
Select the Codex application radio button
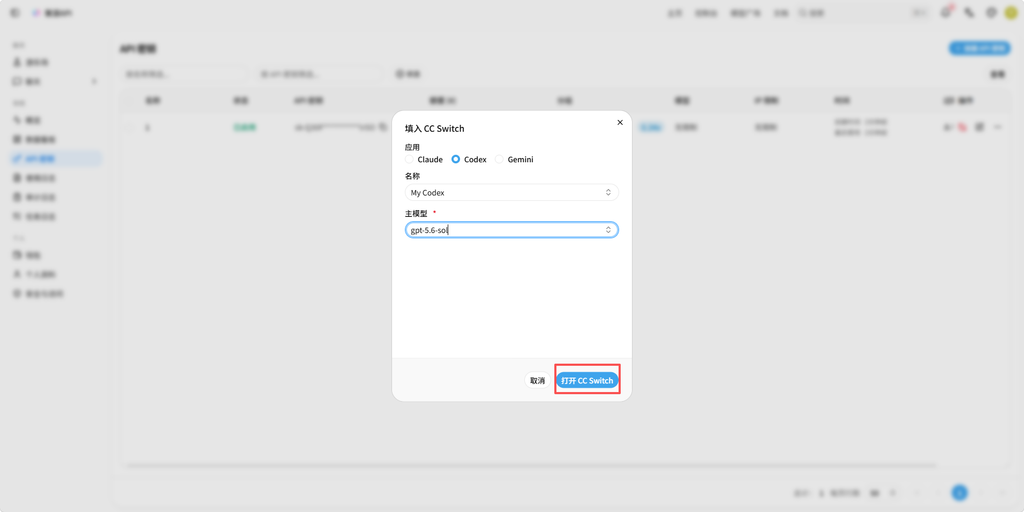(456, 159)
